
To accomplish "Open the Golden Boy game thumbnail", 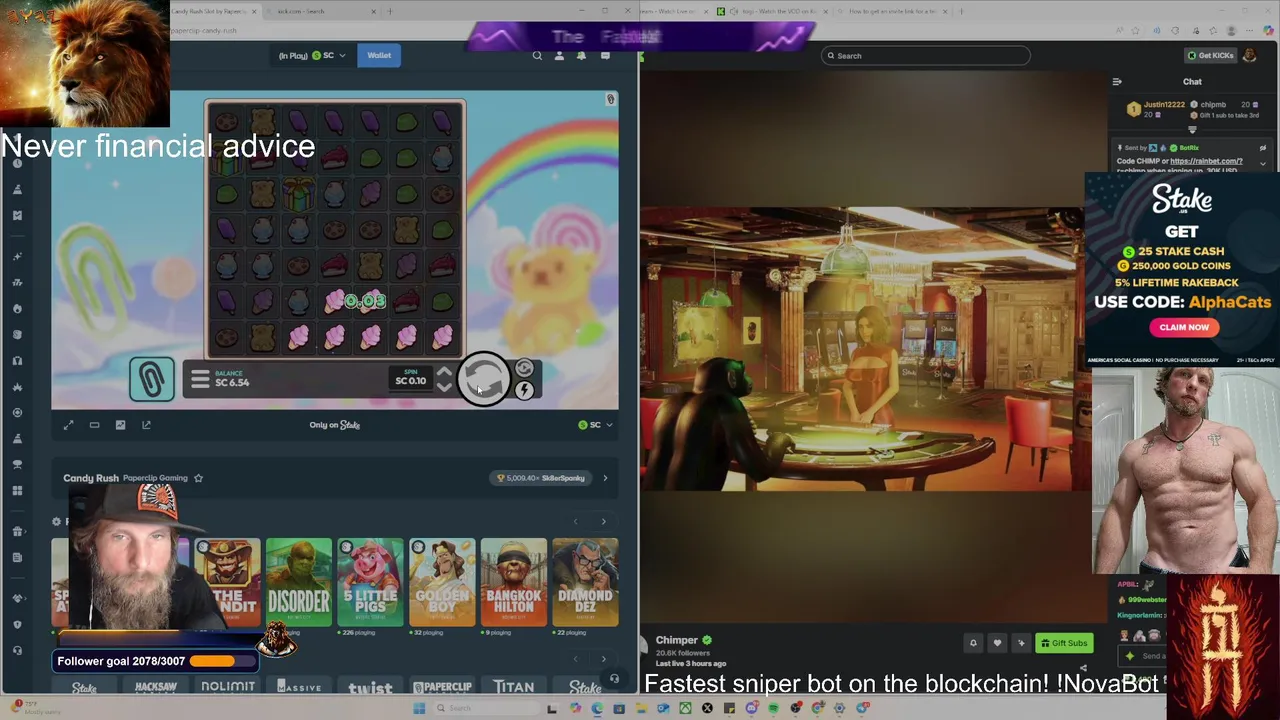I will (x=442, y=582).
